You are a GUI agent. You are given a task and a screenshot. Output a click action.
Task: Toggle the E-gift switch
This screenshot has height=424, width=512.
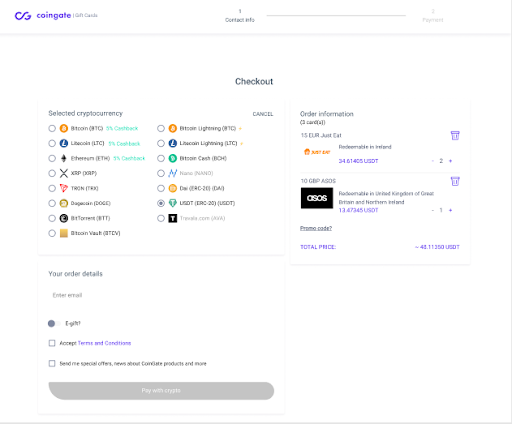[x=54, y=323]
